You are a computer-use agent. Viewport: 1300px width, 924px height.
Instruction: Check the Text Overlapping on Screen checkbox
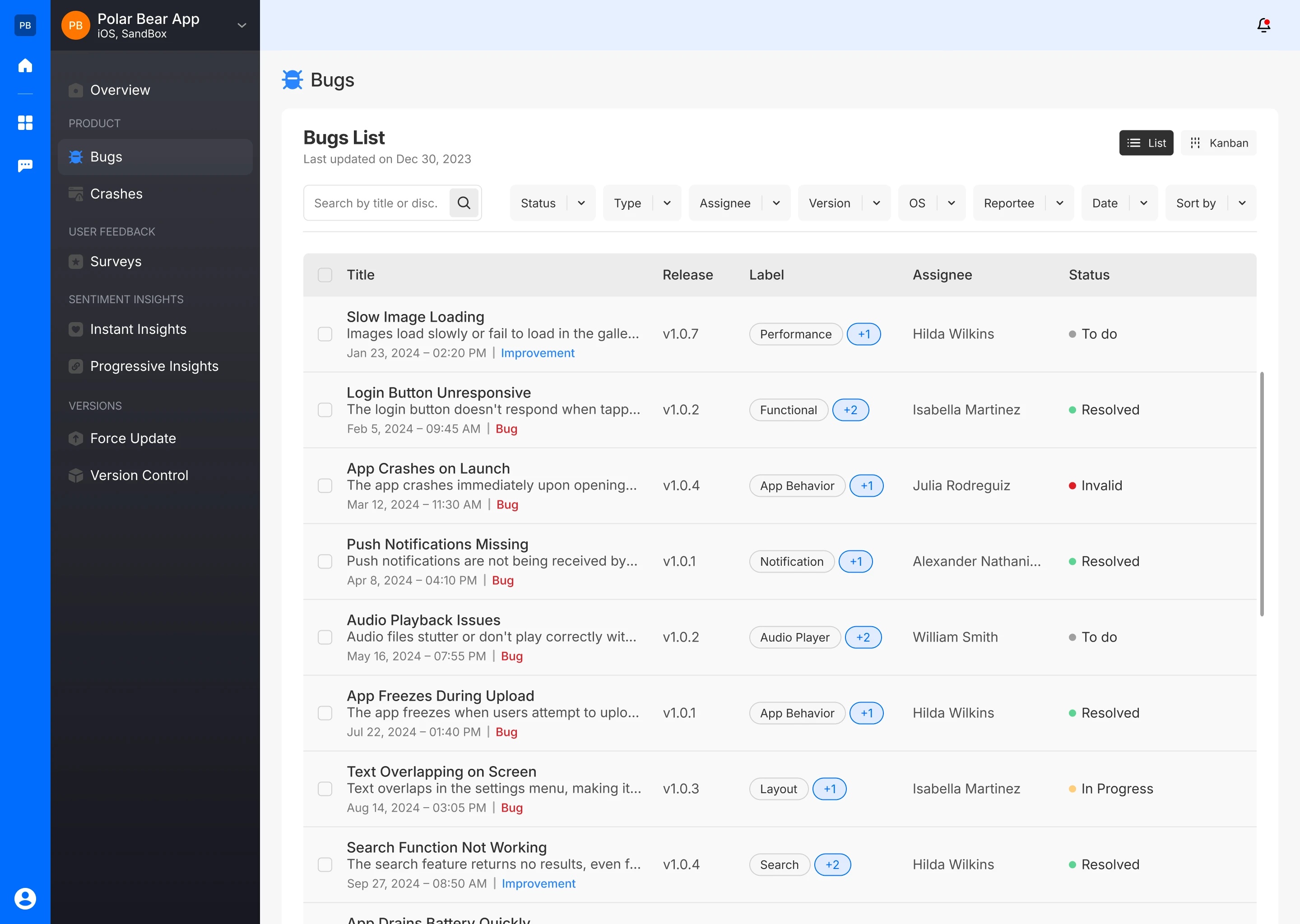325,789
